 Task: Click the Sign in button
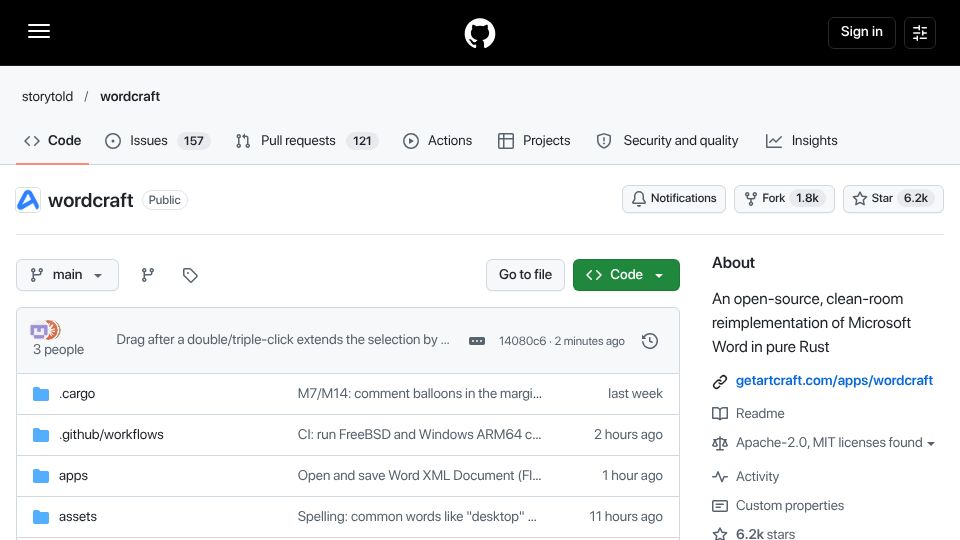pos(861,32)
